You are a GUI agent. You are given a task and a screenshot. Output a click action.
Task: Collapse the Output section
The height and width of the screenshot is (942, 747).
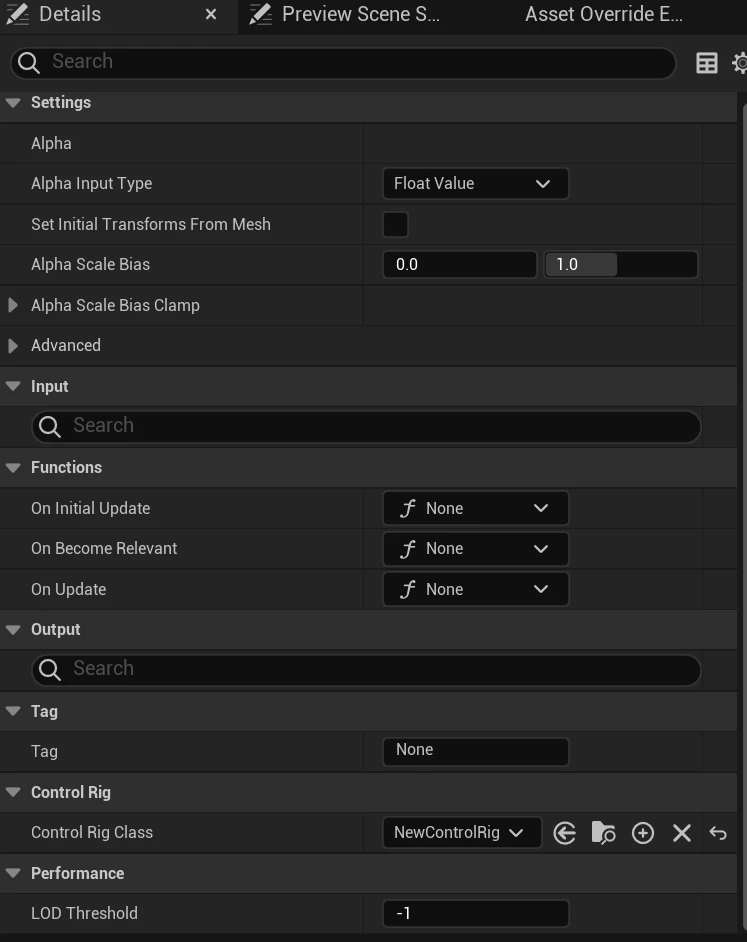13,630
